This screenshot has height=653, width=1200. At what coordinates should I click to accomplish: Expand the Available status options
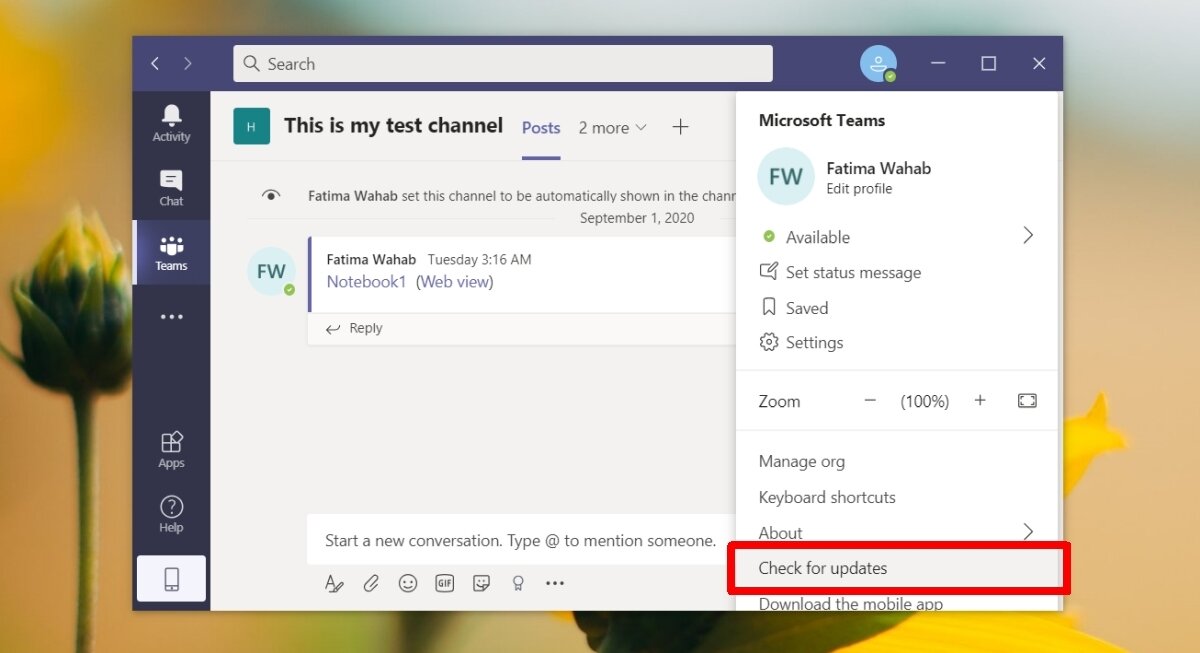[1028, 236]
